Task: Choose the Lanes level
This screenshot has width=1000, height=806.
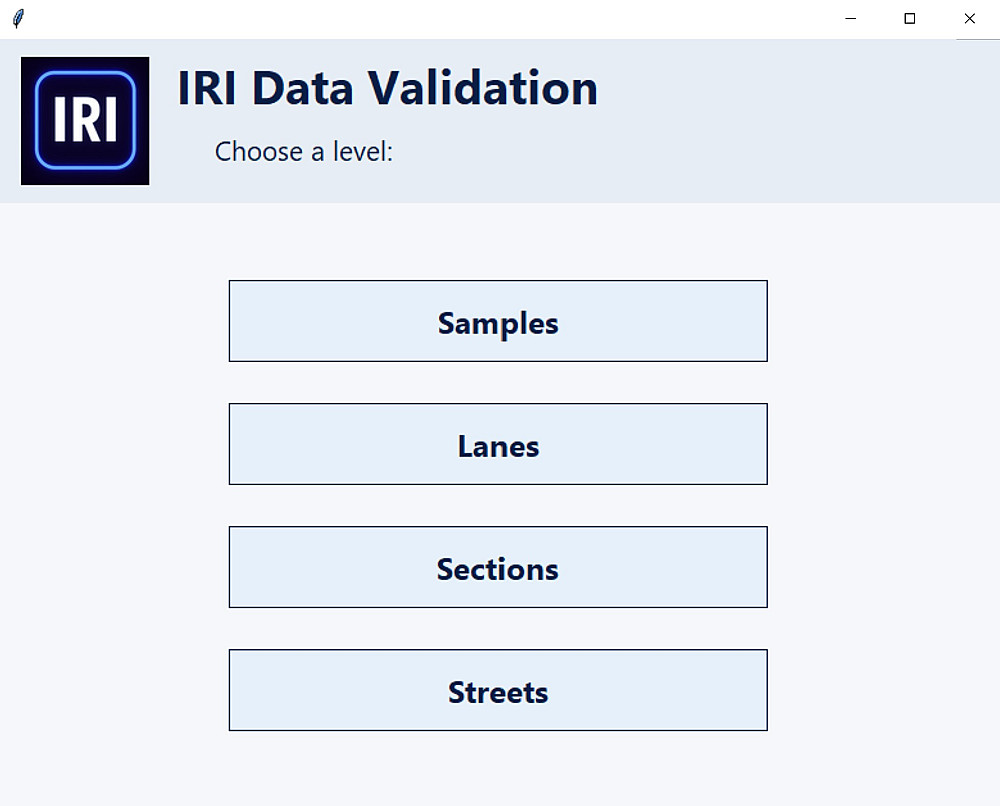Action: click(x=498, y=445)
